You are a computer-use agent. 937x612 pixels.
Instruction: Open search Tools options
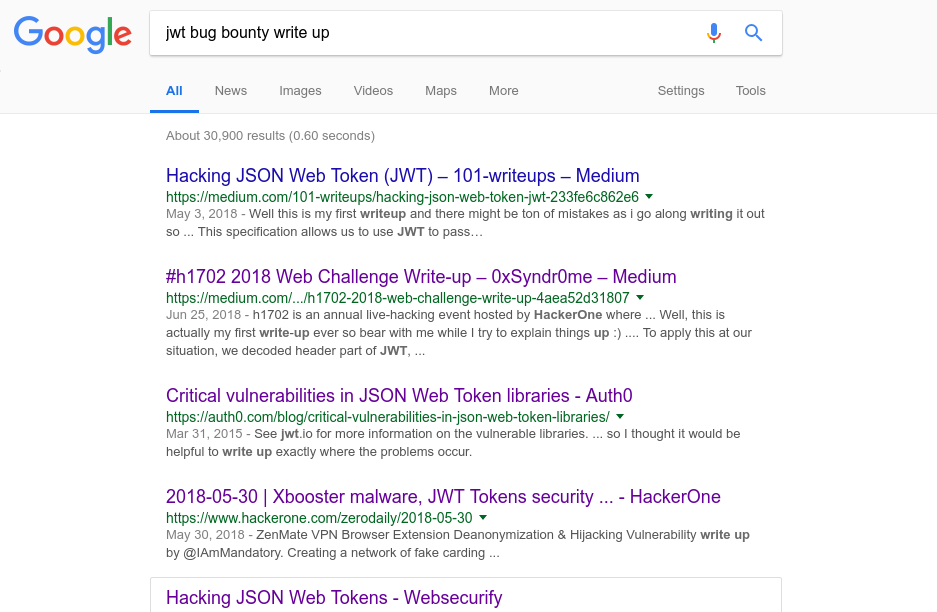pos(750,91)
